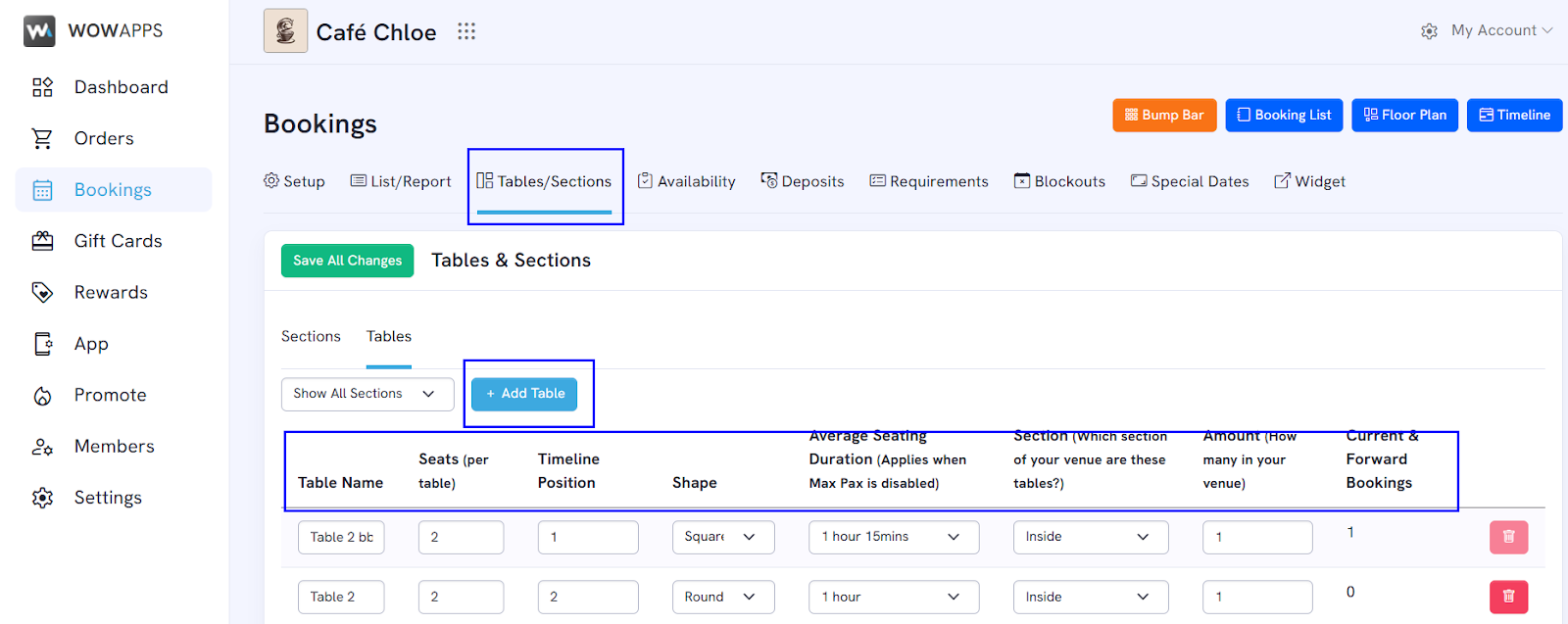Click the Rewards tag icon

[x=42, y=292]
